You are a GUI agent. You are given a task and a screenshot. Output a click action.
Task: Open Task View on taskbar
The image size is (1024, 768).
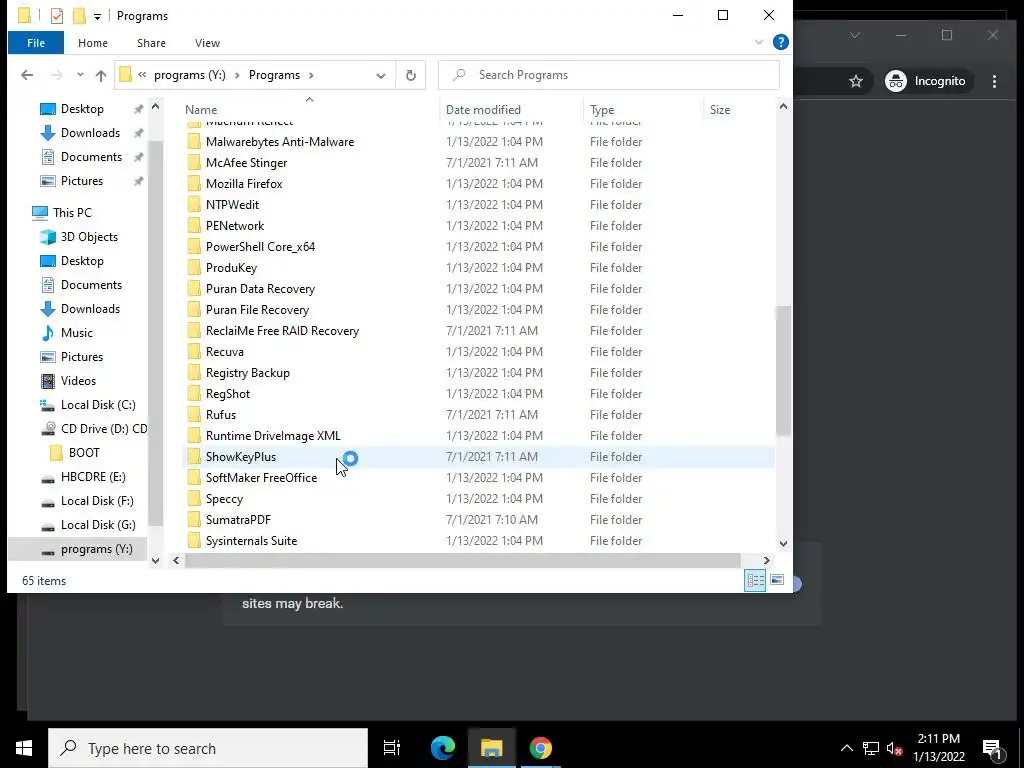(392, 748)
